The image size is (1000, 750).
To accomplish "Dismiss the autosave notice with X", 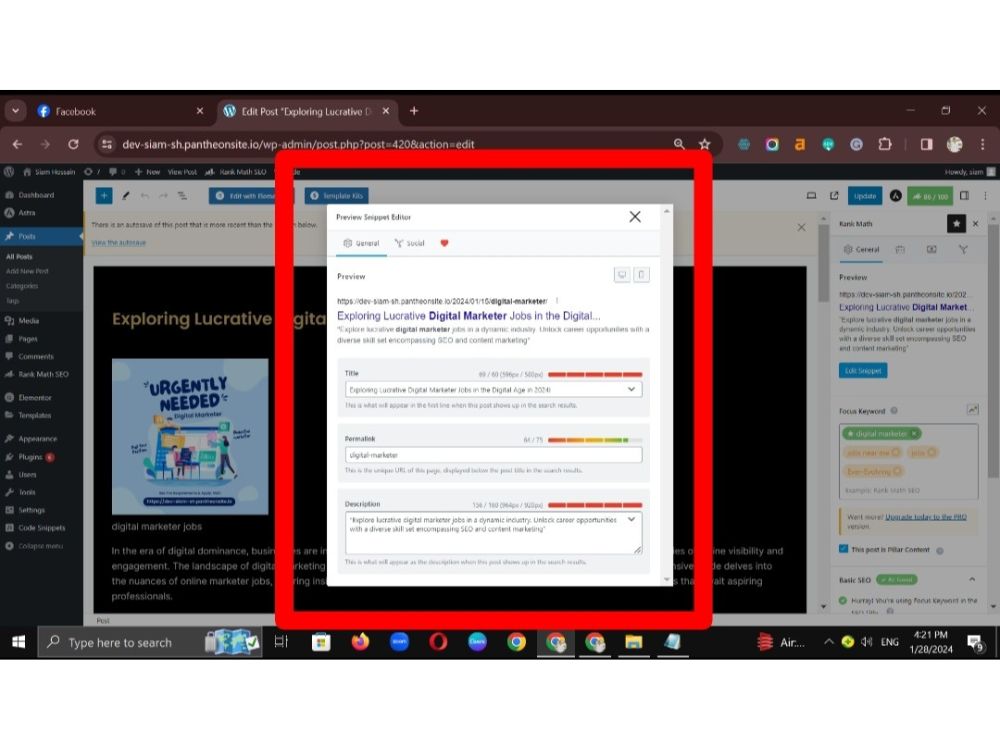I will pos(802,228).
